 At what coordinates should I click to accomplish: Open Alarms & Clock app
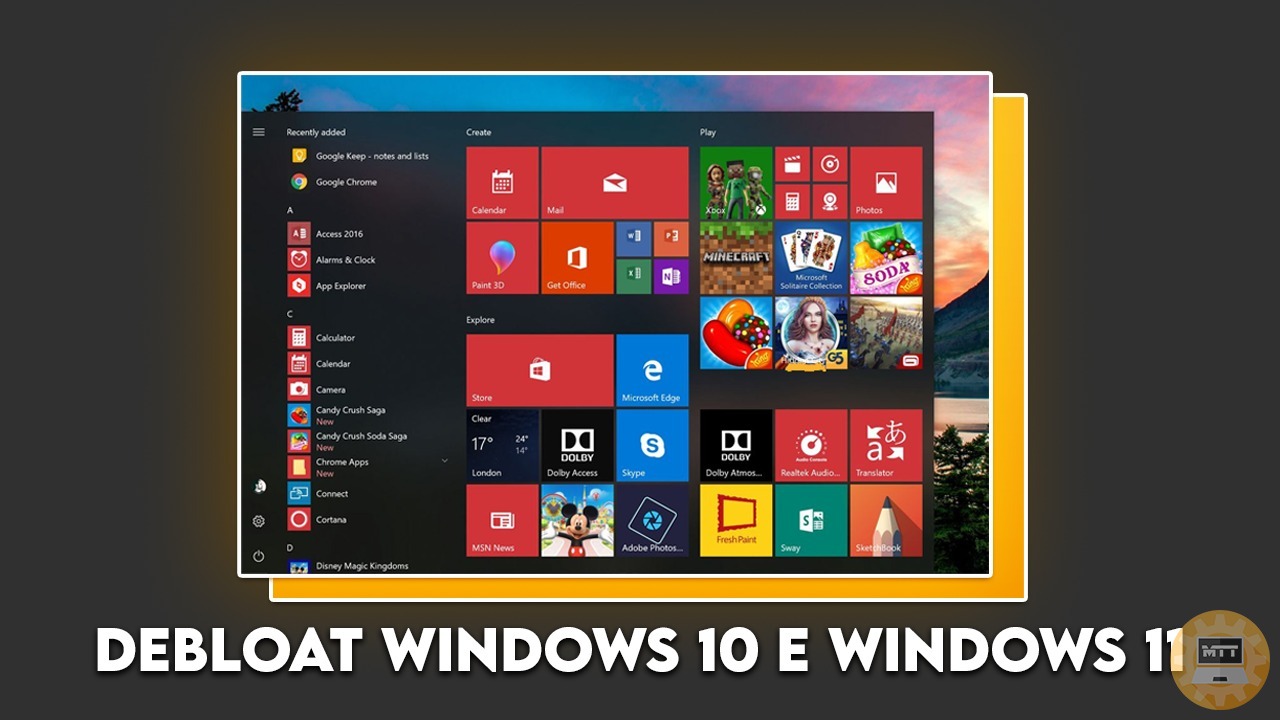coord(333,260)
